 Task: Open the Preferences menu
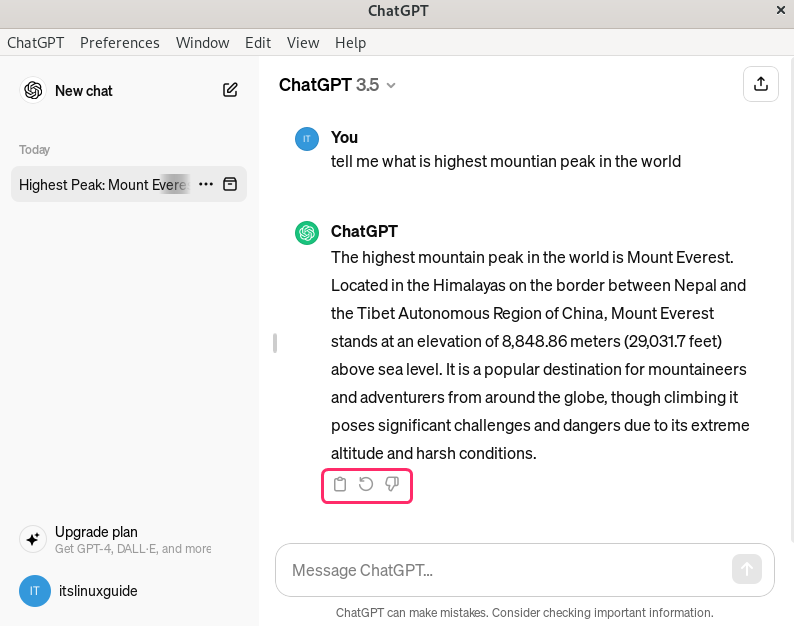pos(120,43)
